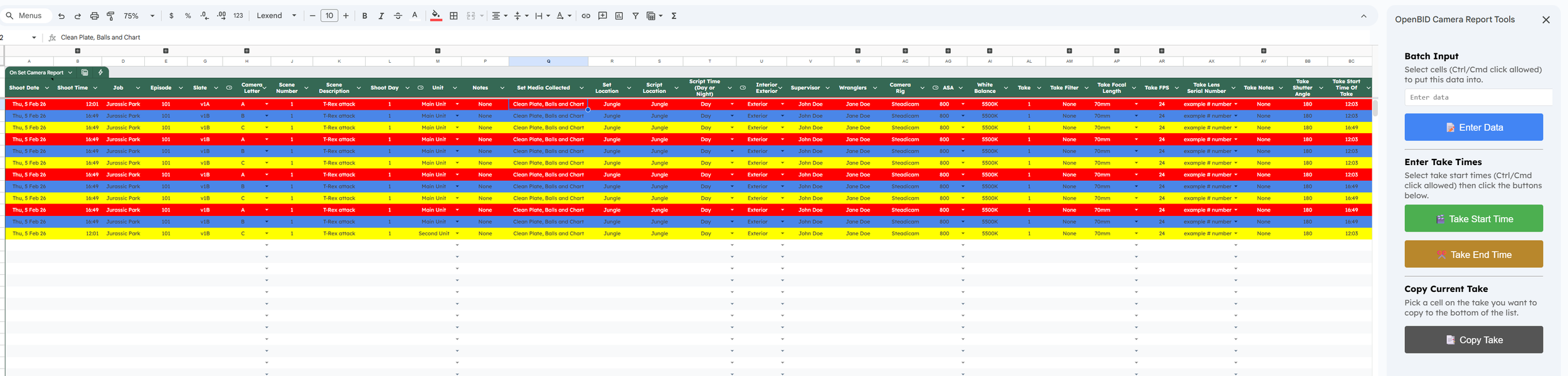Click the Print icon
1568x376 pixels.
94,16
